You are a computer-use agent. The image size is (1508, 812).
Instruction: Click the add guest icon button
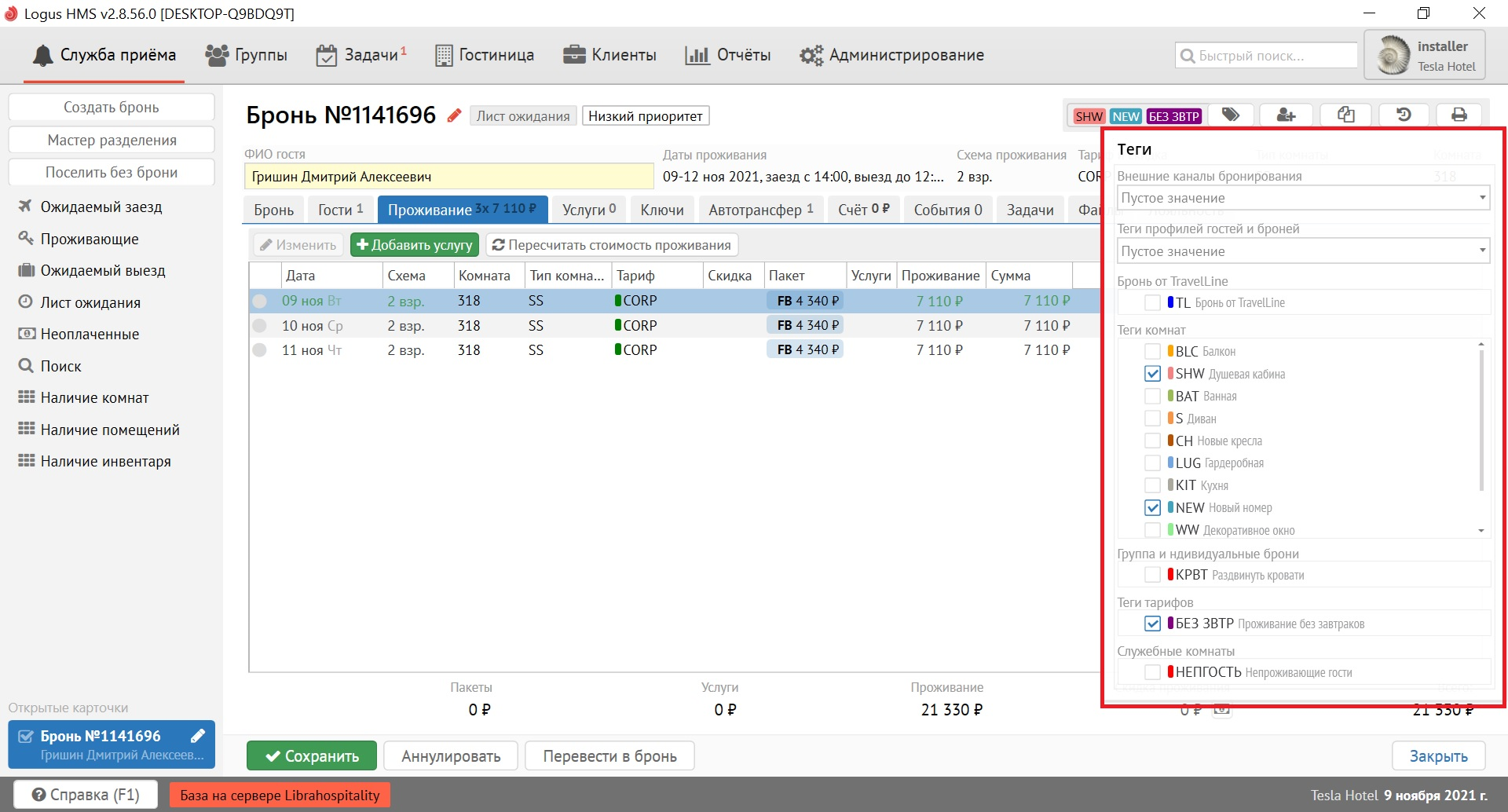[1287, 115]
